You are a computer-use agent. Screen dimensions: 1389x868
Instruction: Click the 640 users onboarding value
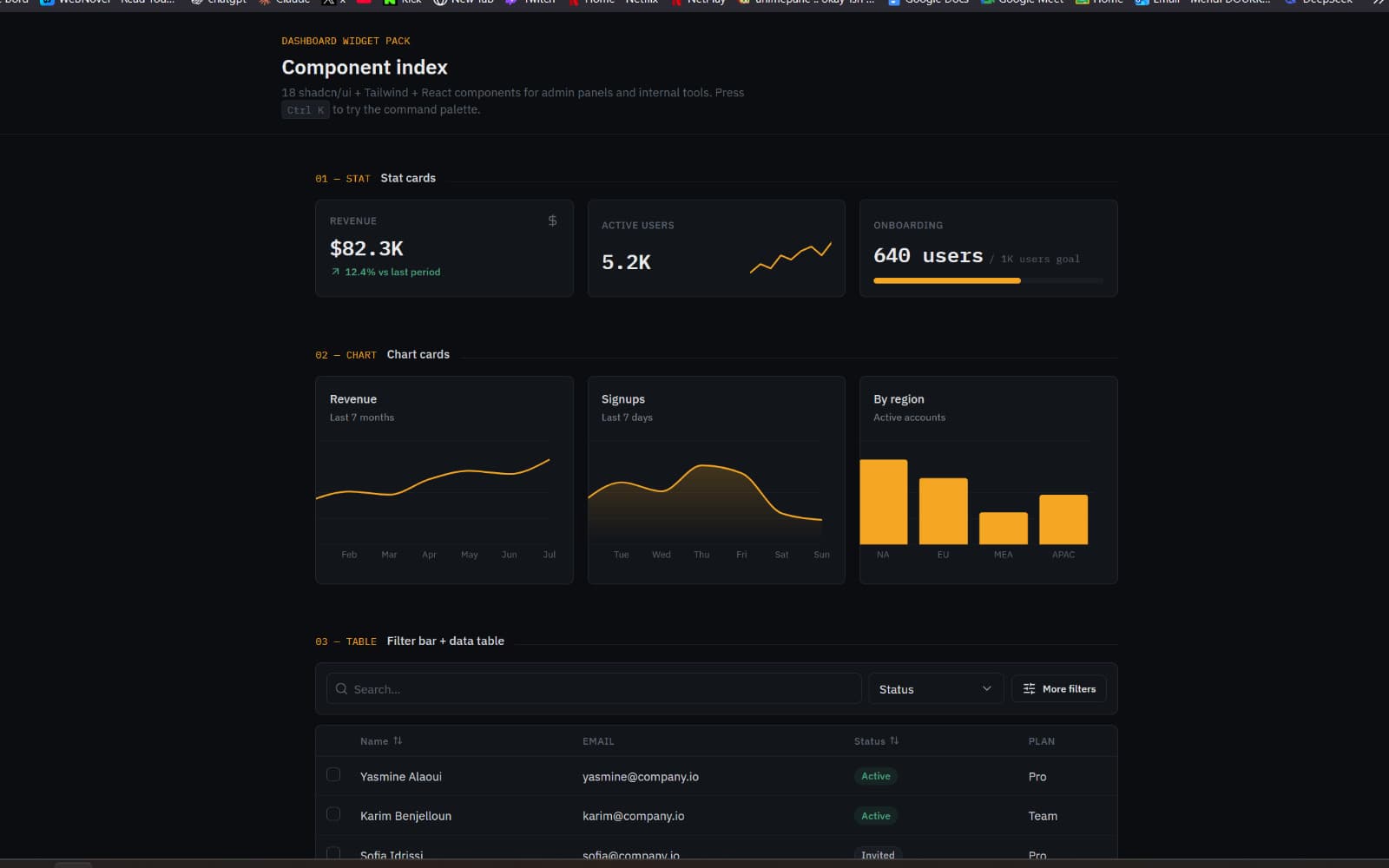click(x=928, y=255)
